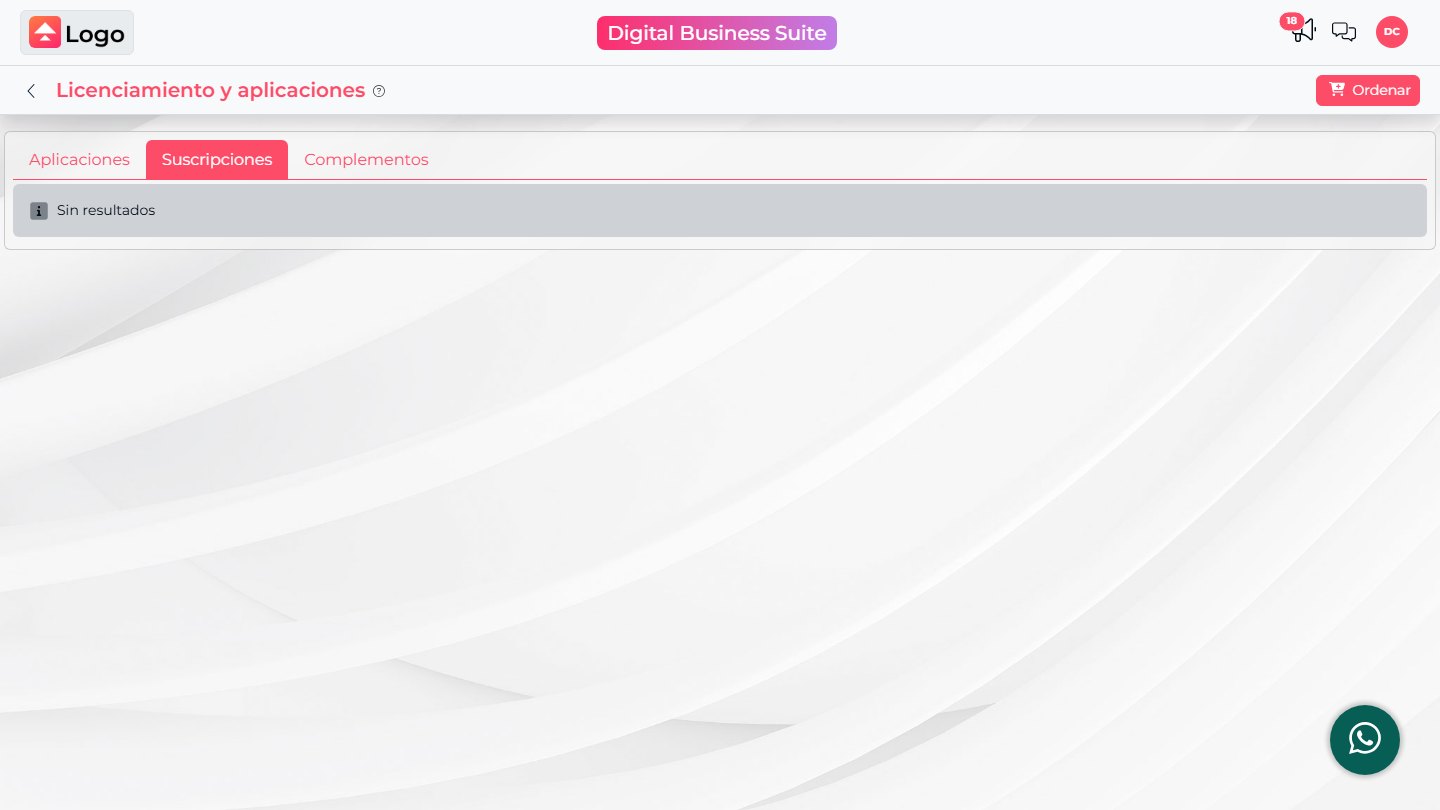Click the Licenciamiento y aplicaciones title
This screenshot has height=810, width=1440.
[x=210, y=90]
